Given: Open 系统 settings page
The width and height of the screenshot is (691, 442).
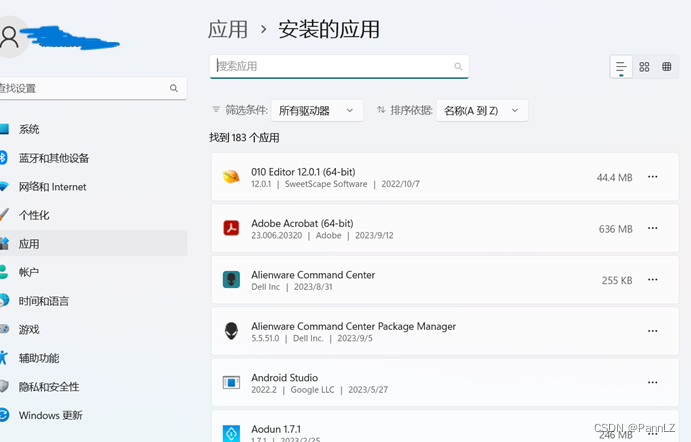Looking at the screenshot, I should pos(93,129).
